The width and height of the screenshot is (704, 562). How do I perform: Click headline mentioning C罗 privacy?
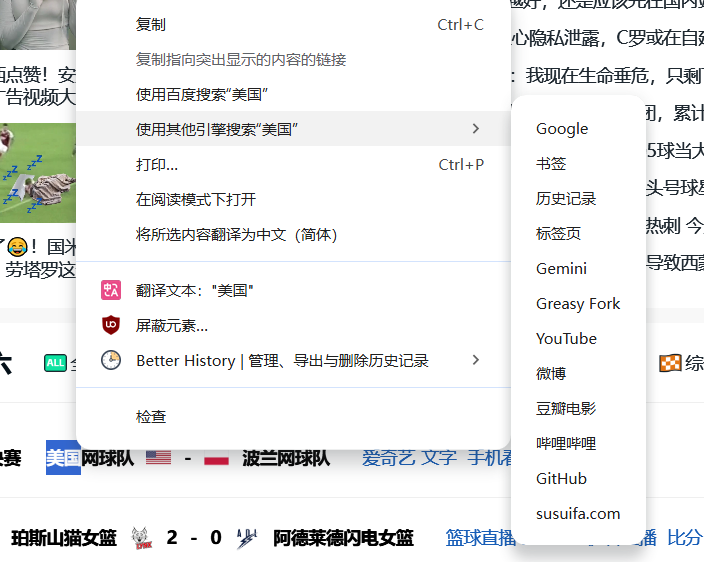click(x=607, y=38)
